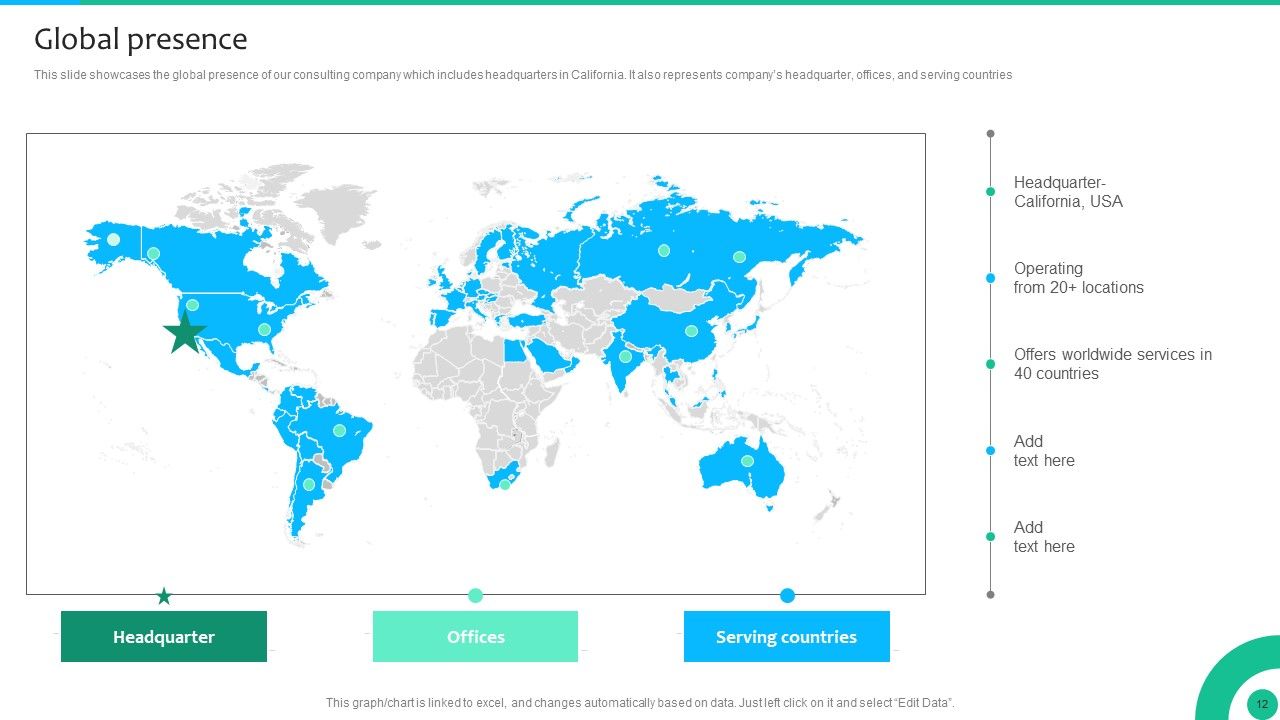Click the office dot in western Russia

coord(663,250)
